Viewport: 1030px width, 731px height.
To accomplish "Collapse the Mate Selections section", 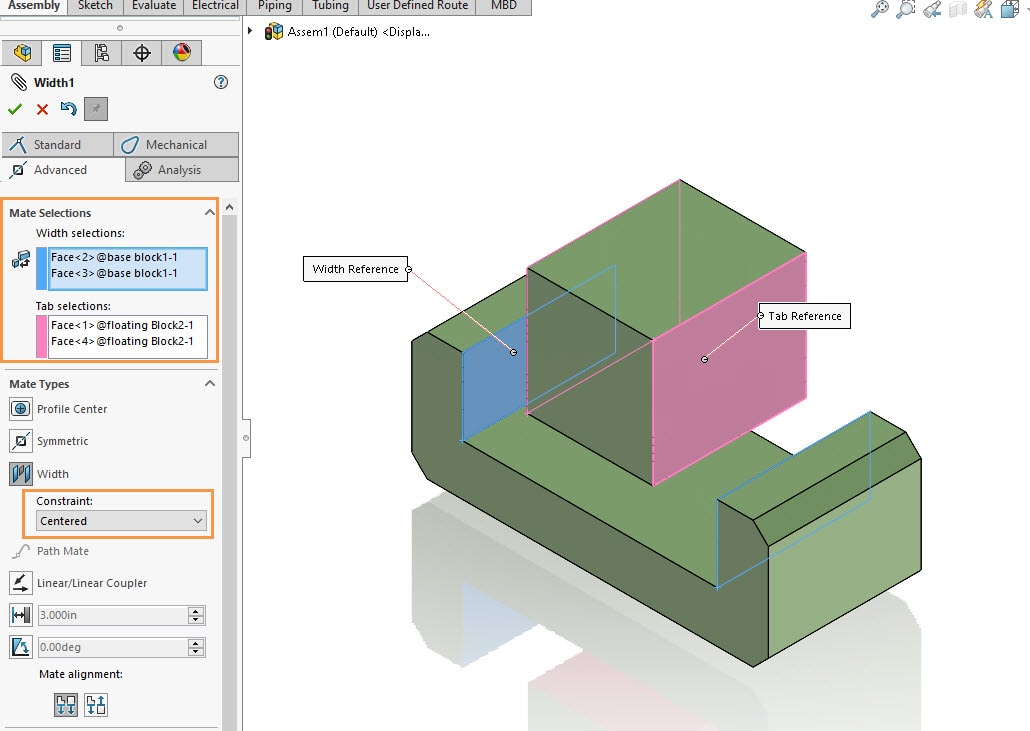I will [x=210, y=212].
